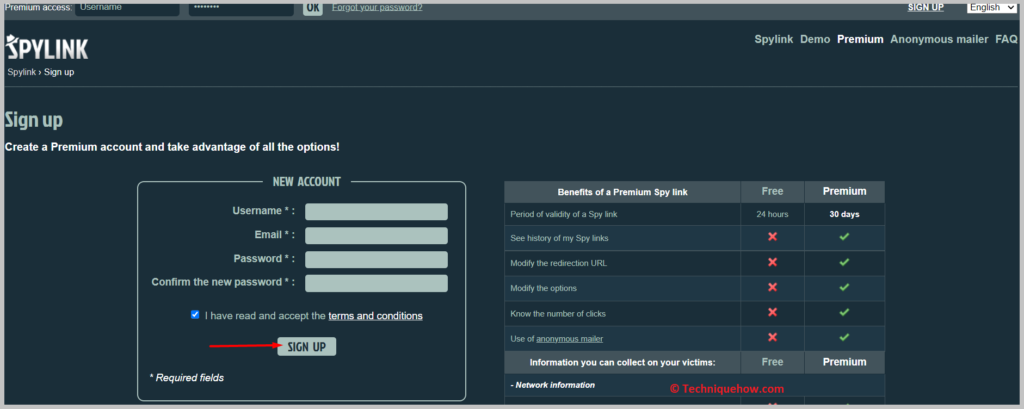Click the red cross for Modify the redirection URL

point(773,262)
